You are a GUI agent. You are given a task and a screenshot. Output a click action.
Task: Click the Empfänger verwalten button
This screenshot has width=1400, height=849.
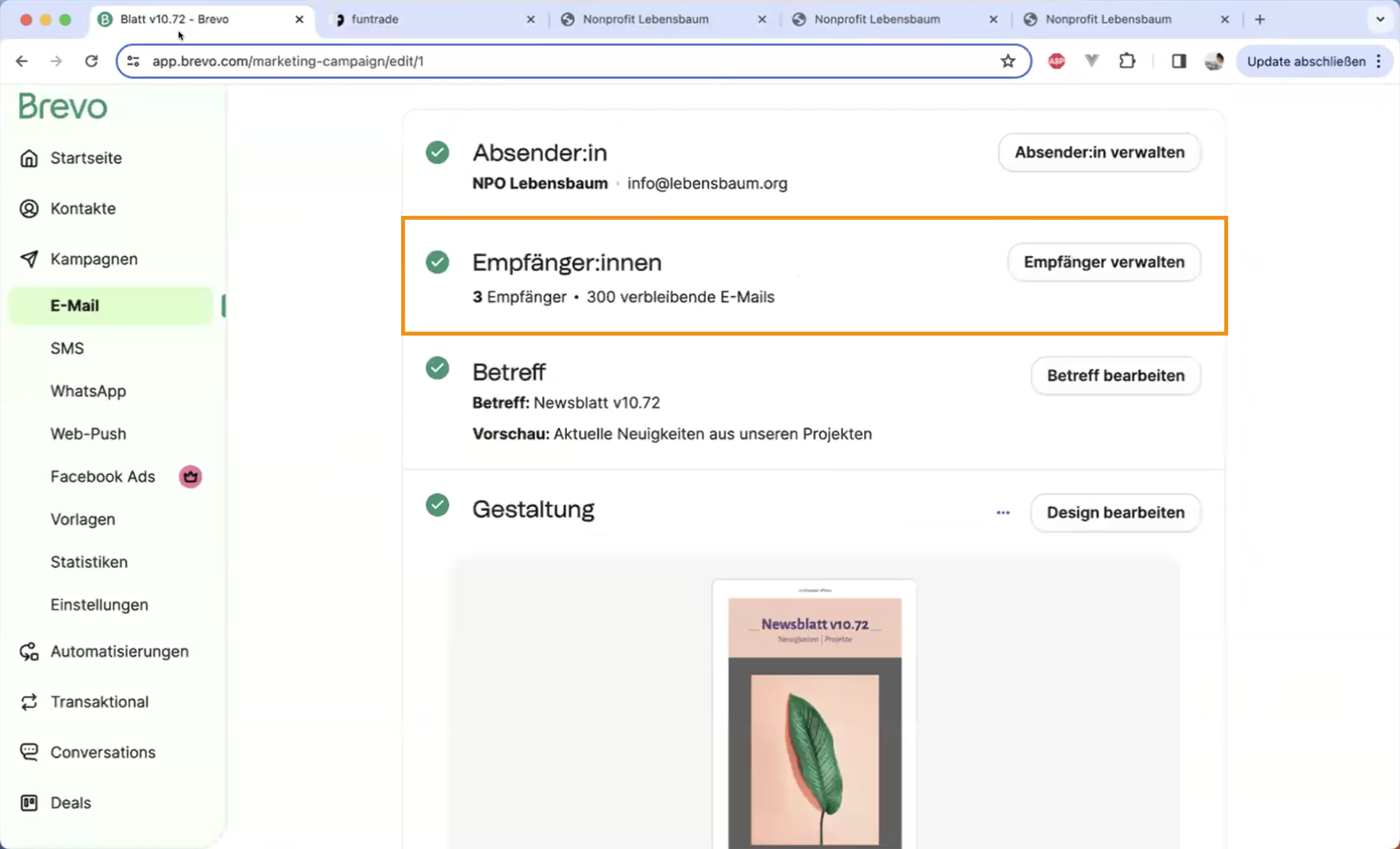[1104, 262]
